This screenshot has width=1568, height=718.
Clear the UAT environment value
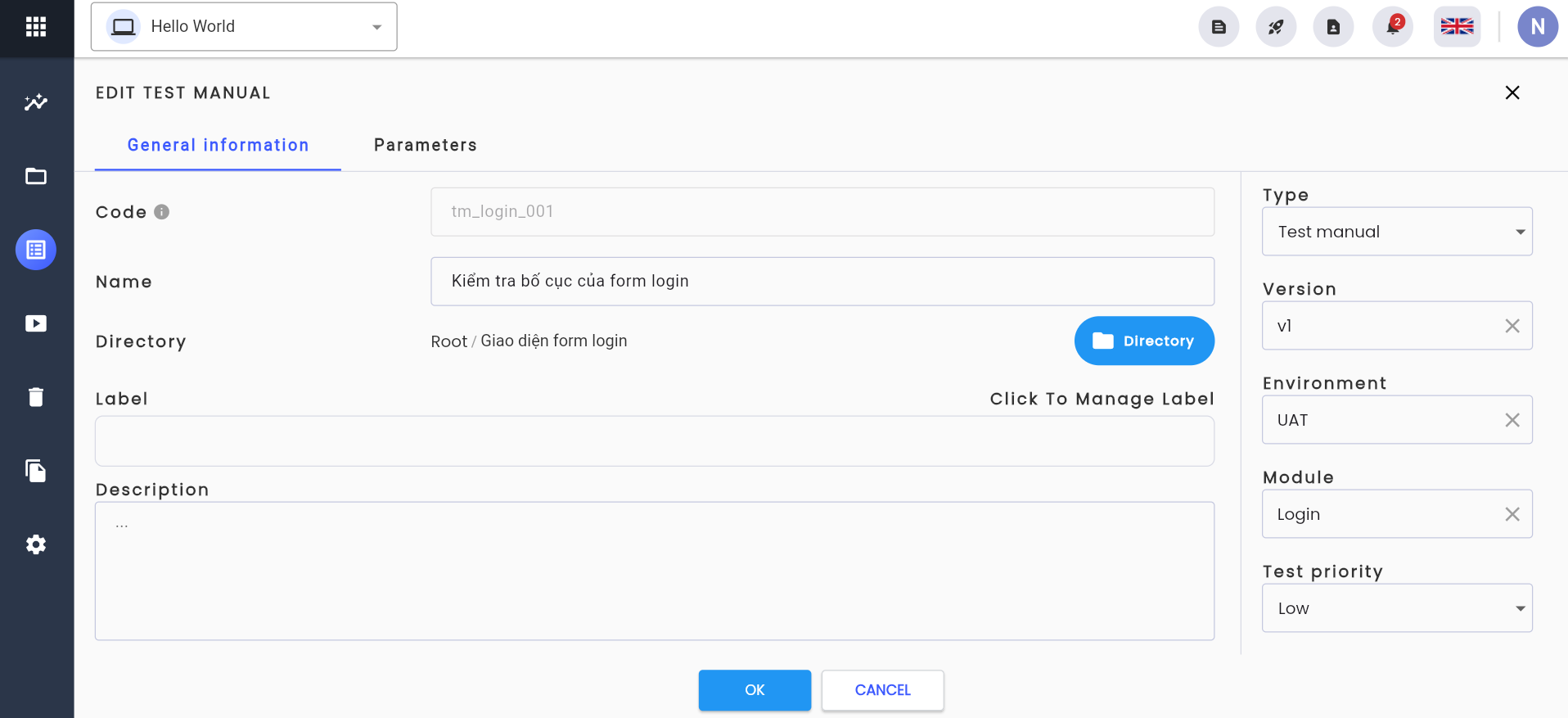[x=1512, y=420]
